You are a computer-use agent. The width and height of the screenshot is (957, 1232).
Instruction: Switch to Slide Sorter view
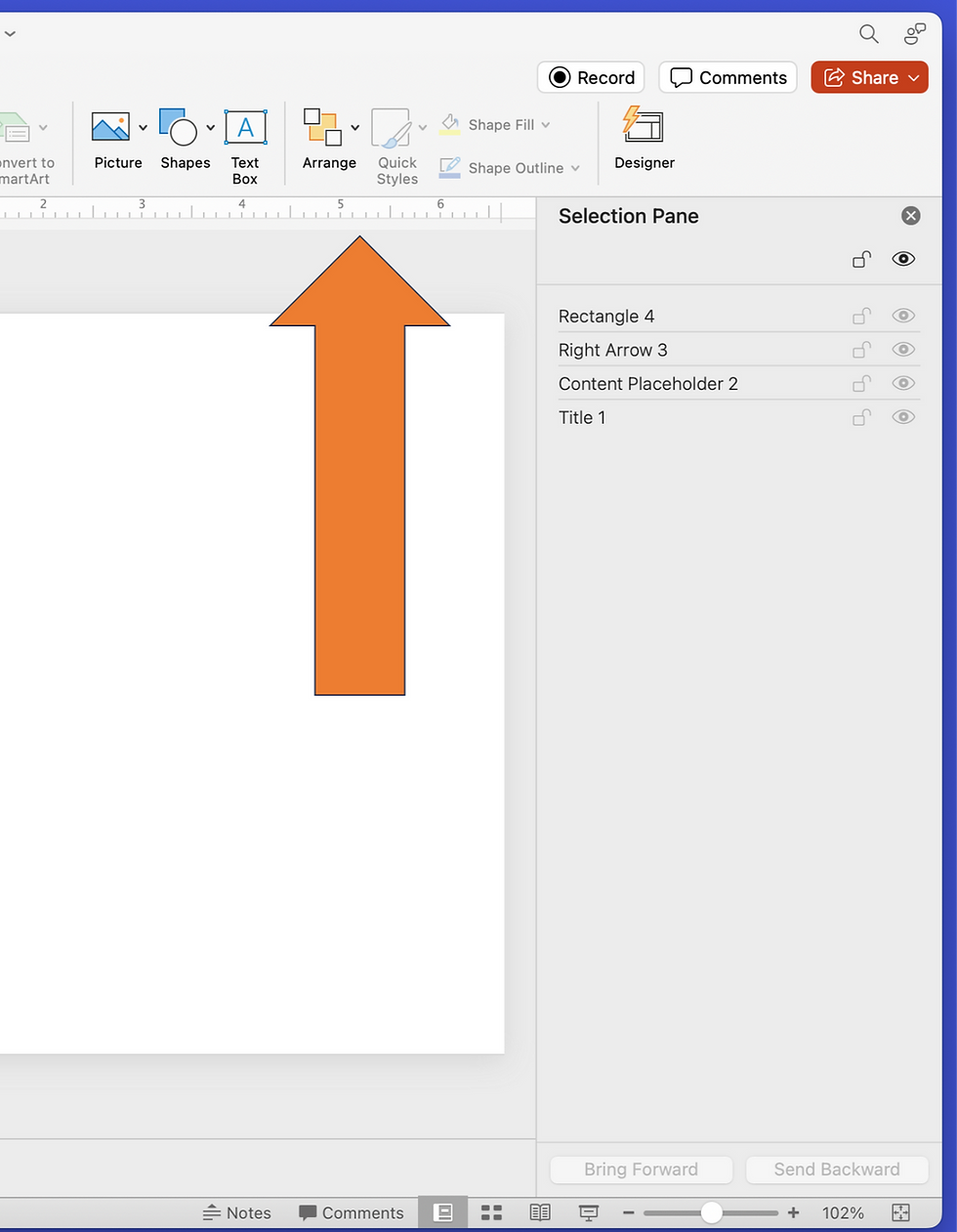(491, 1211)
